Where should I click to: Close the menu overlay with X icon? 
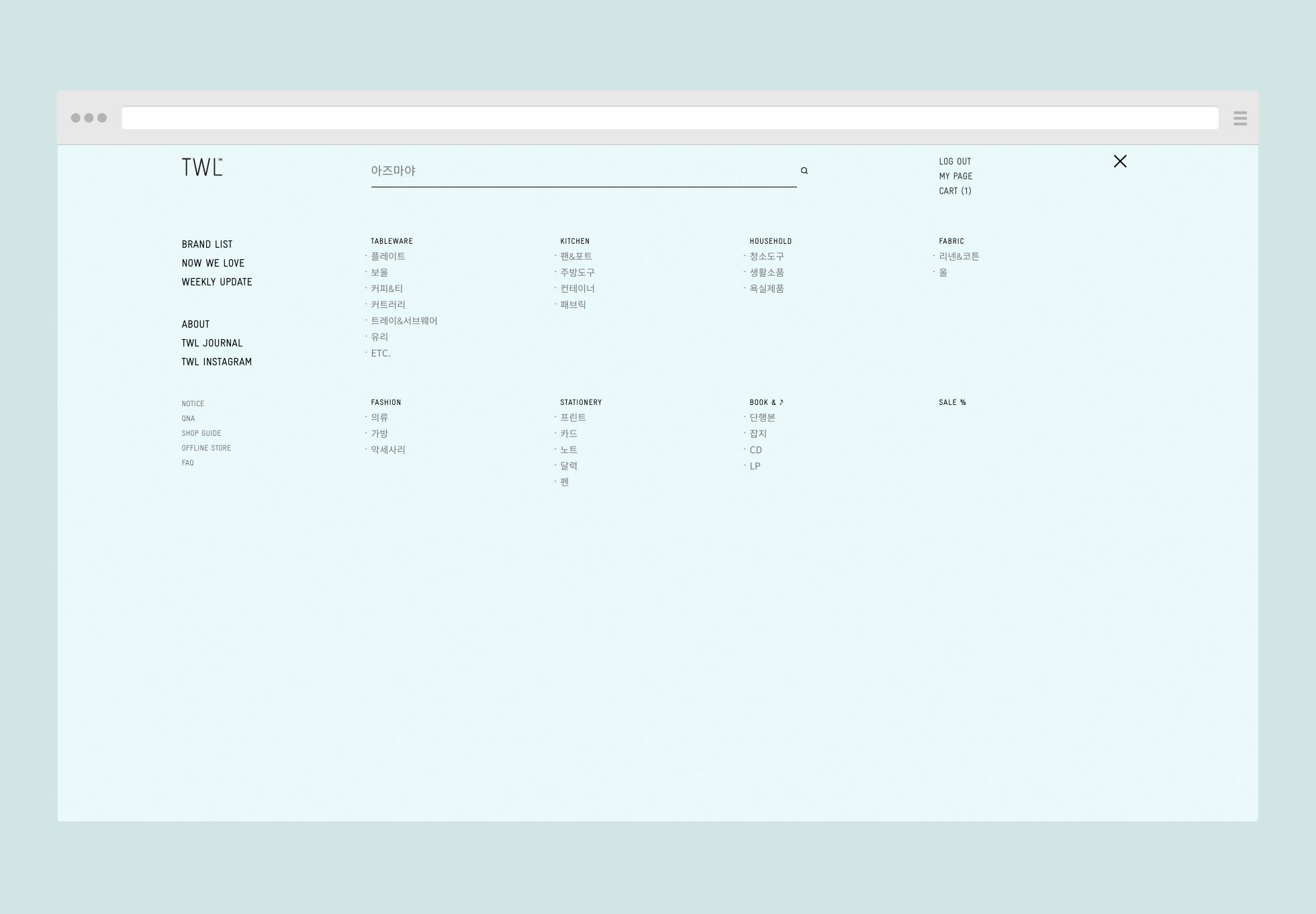1119,161
